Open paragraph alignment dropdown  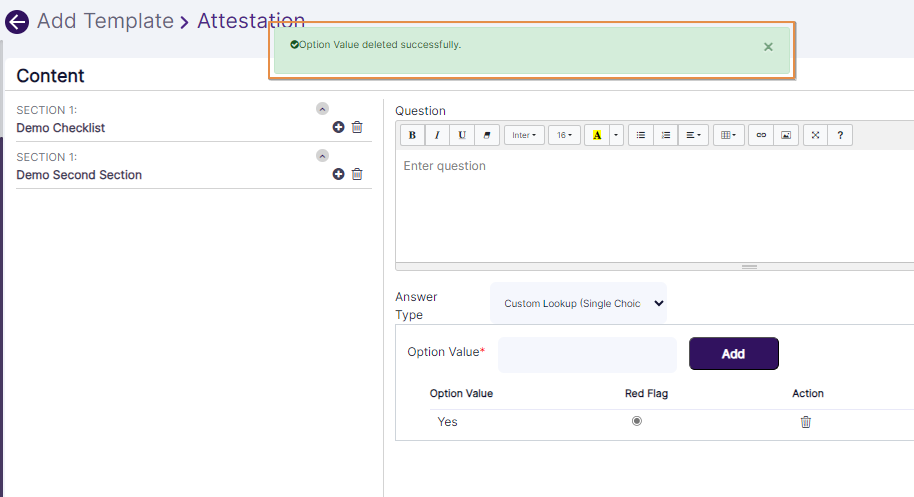(693, 135)
